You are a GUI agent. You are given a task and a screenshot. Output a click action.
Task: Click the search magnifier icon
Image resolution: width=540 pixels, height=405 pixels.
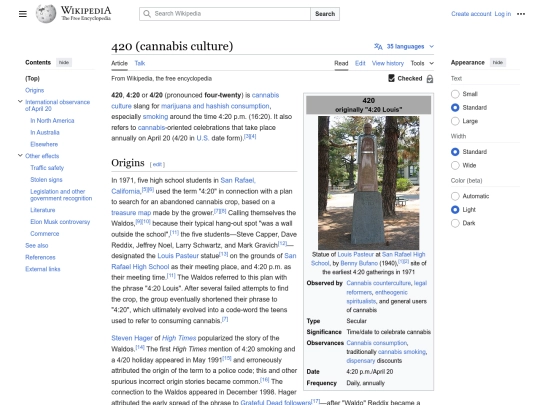(147, 14)
